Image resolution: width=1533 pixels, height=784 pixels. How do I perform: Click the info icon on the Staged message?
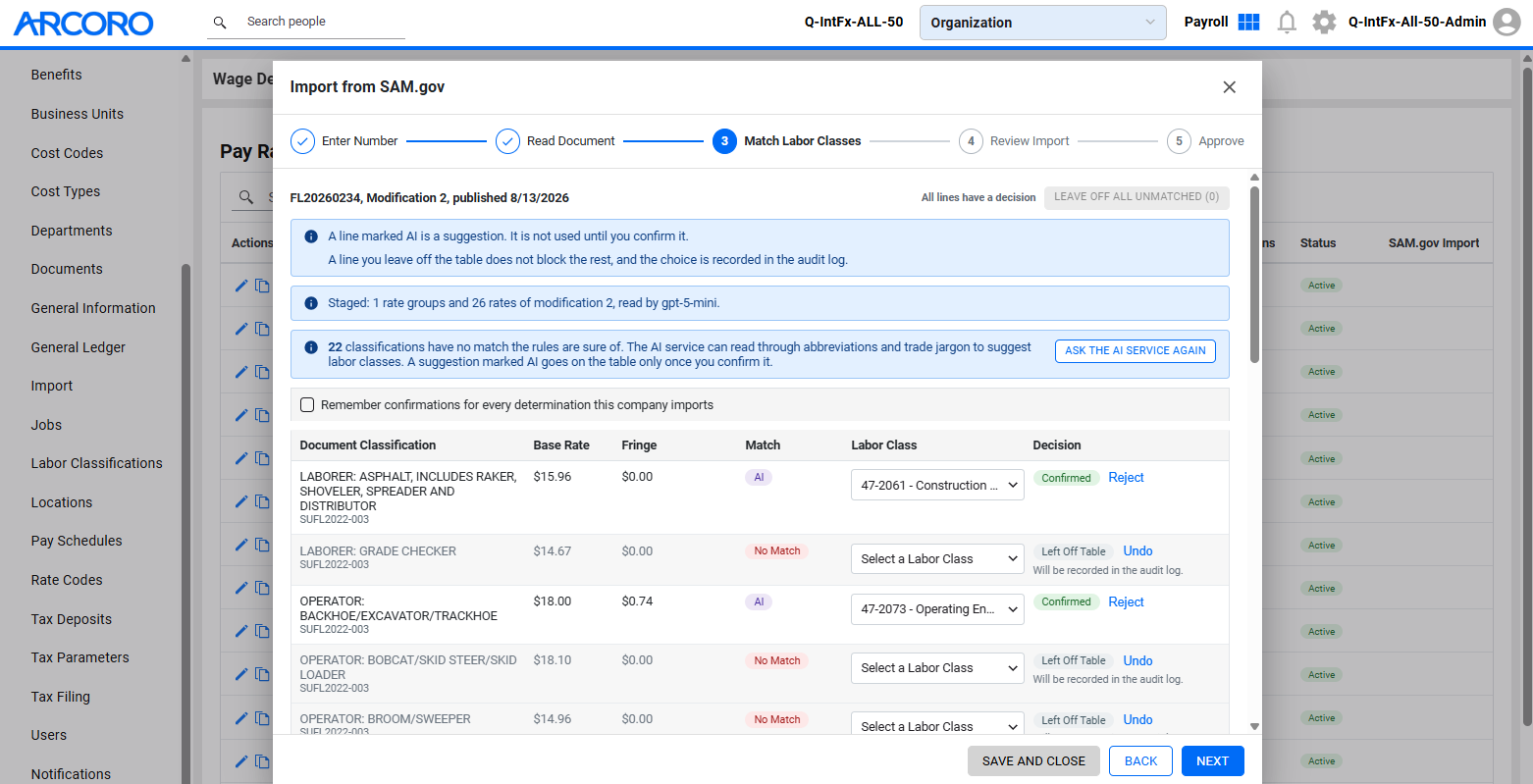[311, 303]
